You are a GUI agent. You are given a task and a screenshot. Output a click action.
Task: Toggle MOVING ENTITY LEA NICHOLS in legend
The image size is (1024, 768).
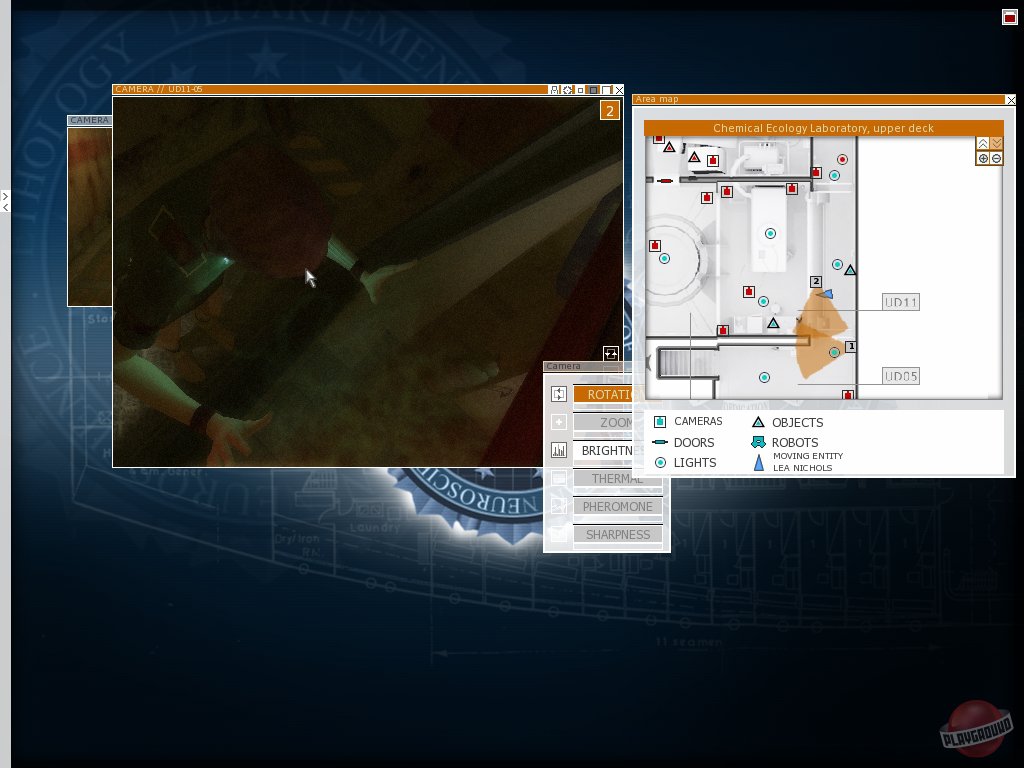tap(797, 462)
